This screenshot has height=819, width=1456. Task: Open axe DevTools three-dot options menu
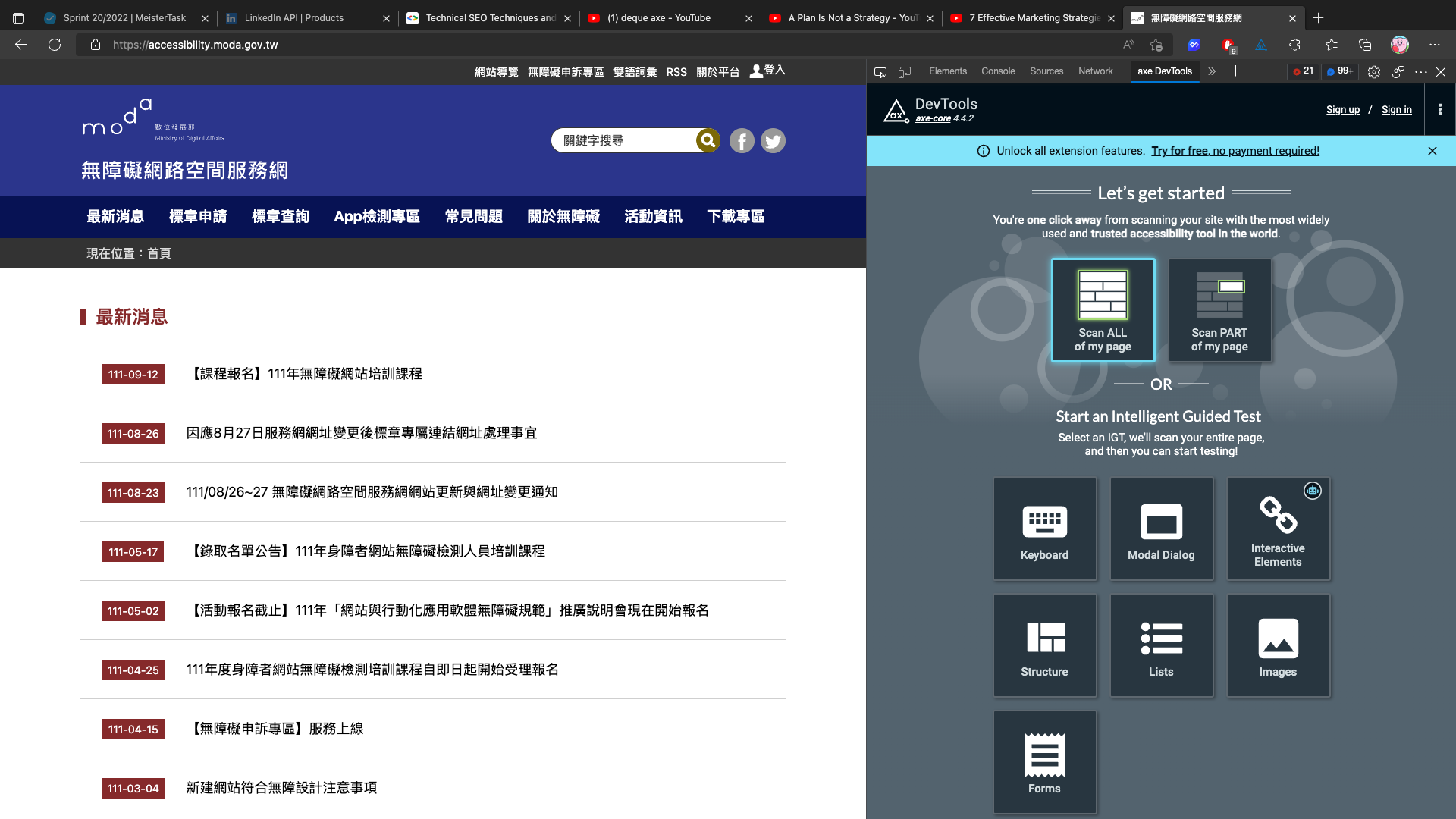pos(1439,110)
